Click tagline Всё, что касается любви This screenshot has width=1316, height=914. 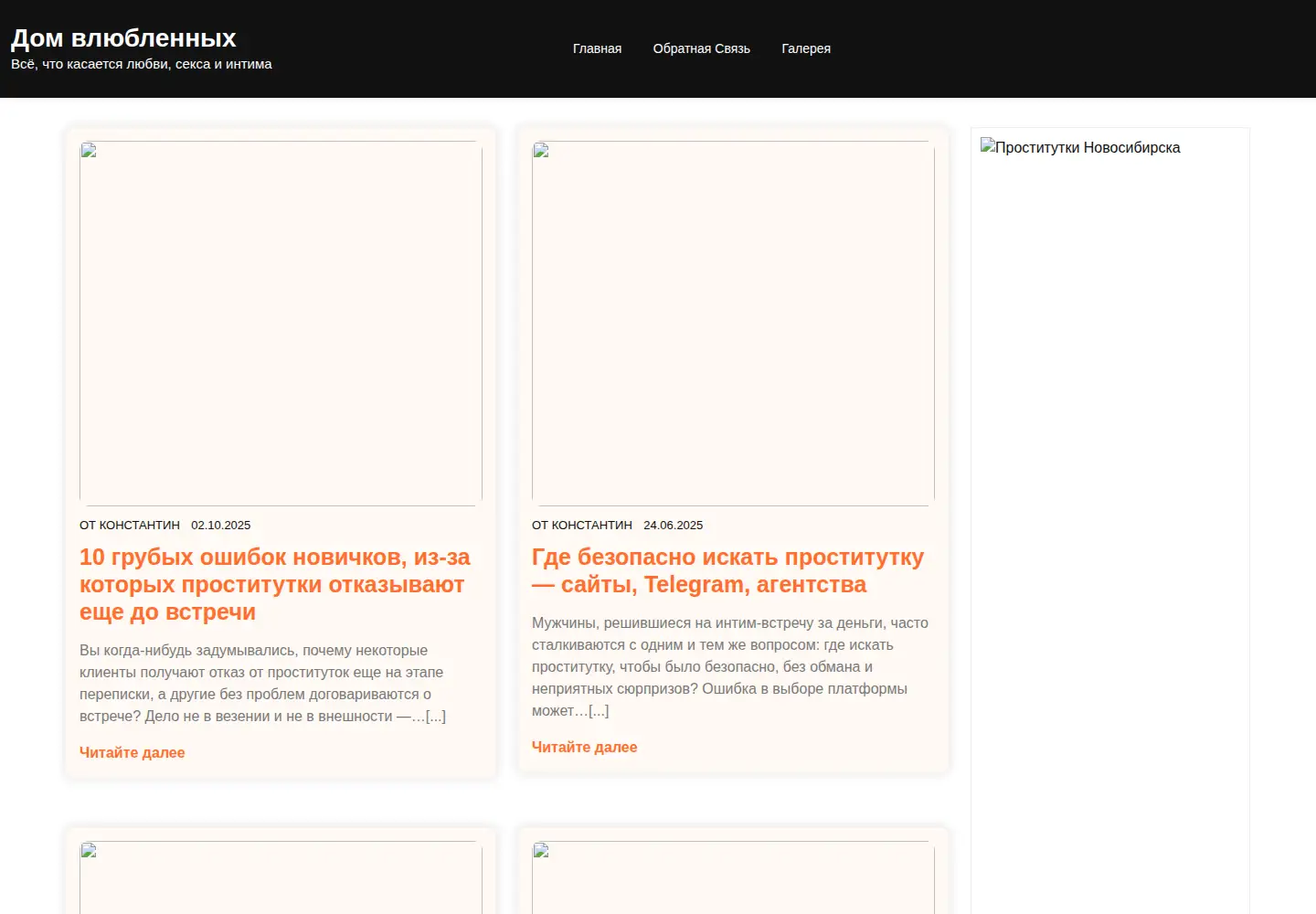point(142,64)
